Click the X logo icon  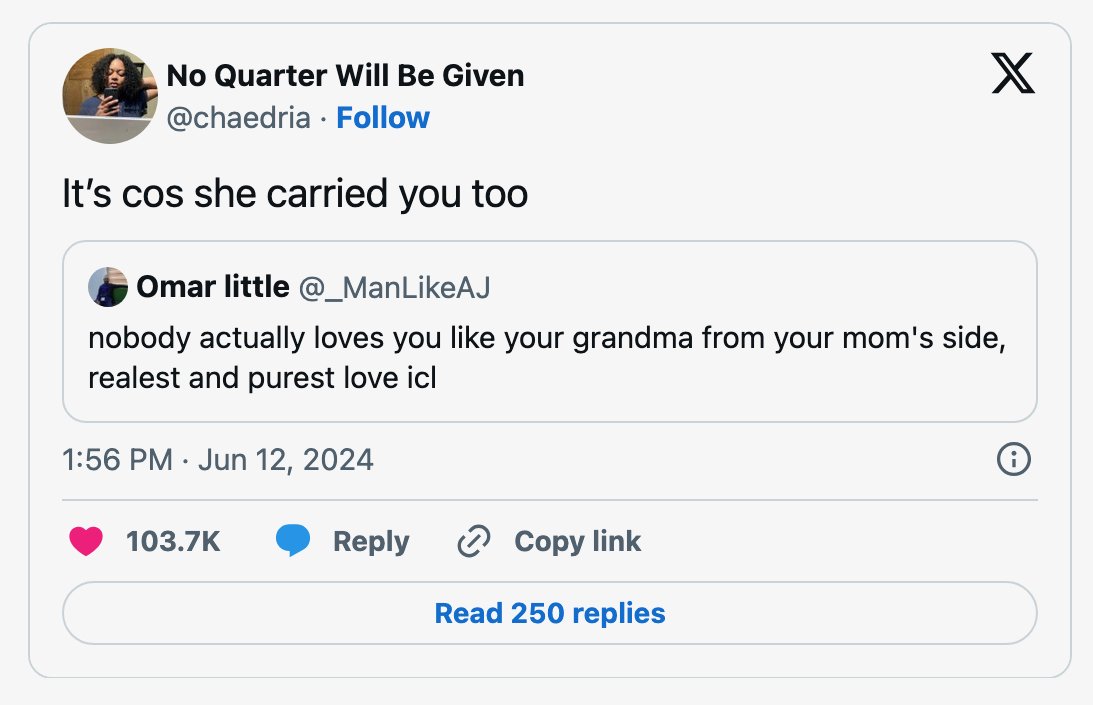click(x=1013, y=73)
